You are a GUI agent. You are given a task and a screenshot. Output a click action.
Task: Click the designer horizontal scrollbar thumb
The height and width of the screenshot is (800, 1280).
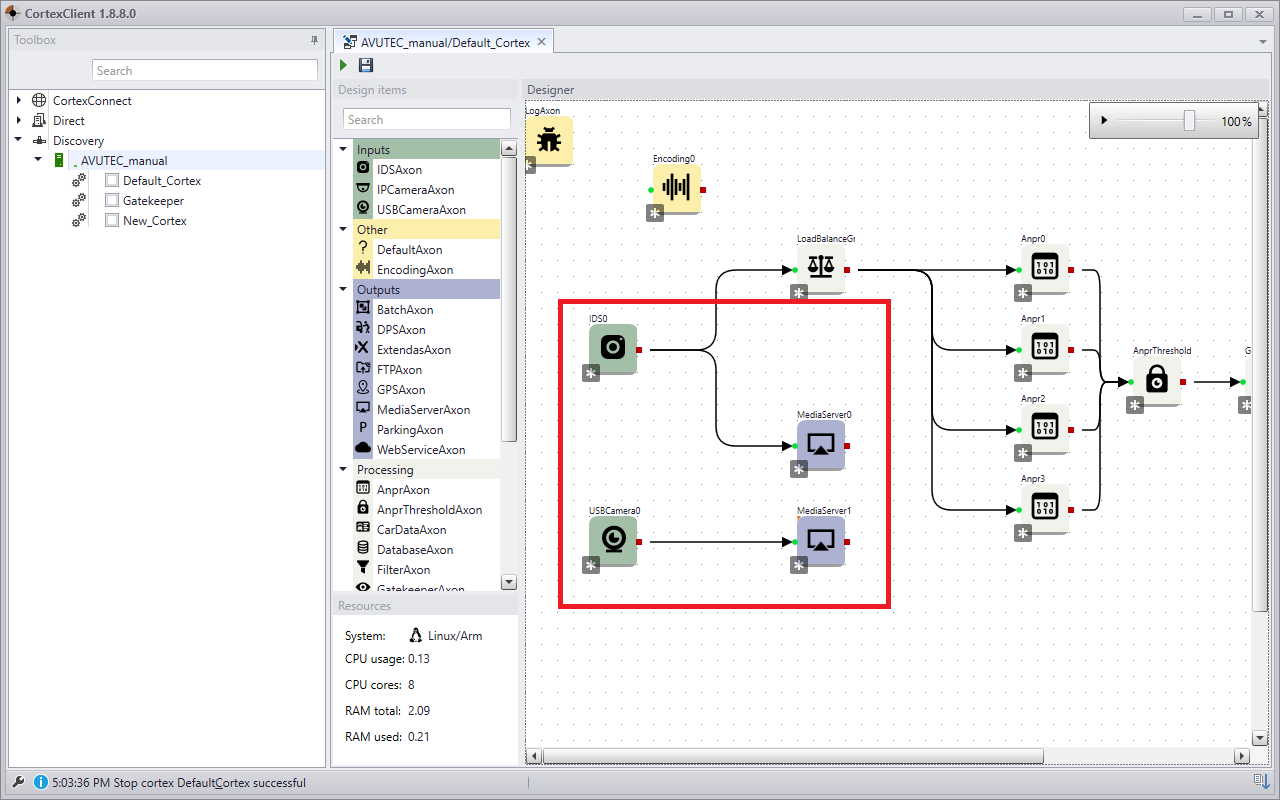click(792, 756)
